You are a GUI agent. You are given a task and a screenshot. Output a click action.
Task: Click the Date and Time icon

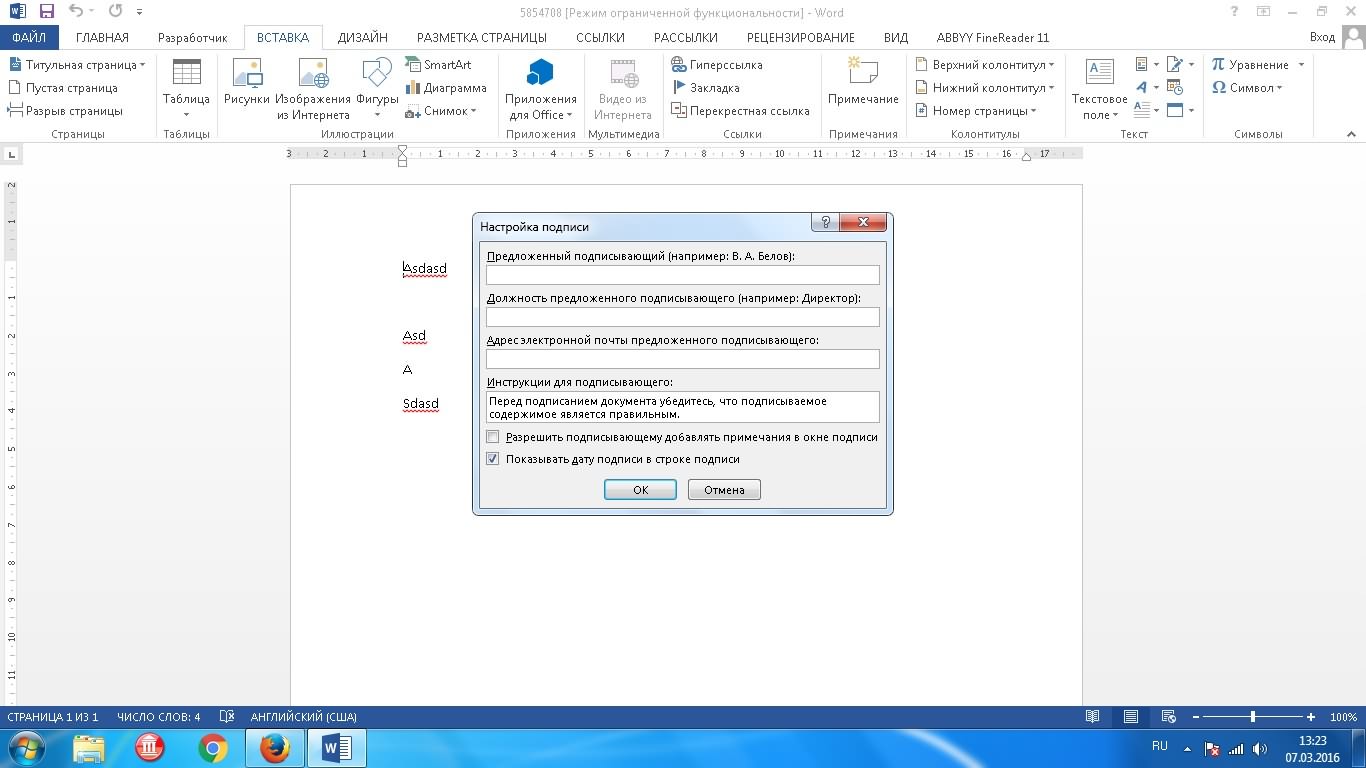pos(1175,87)
